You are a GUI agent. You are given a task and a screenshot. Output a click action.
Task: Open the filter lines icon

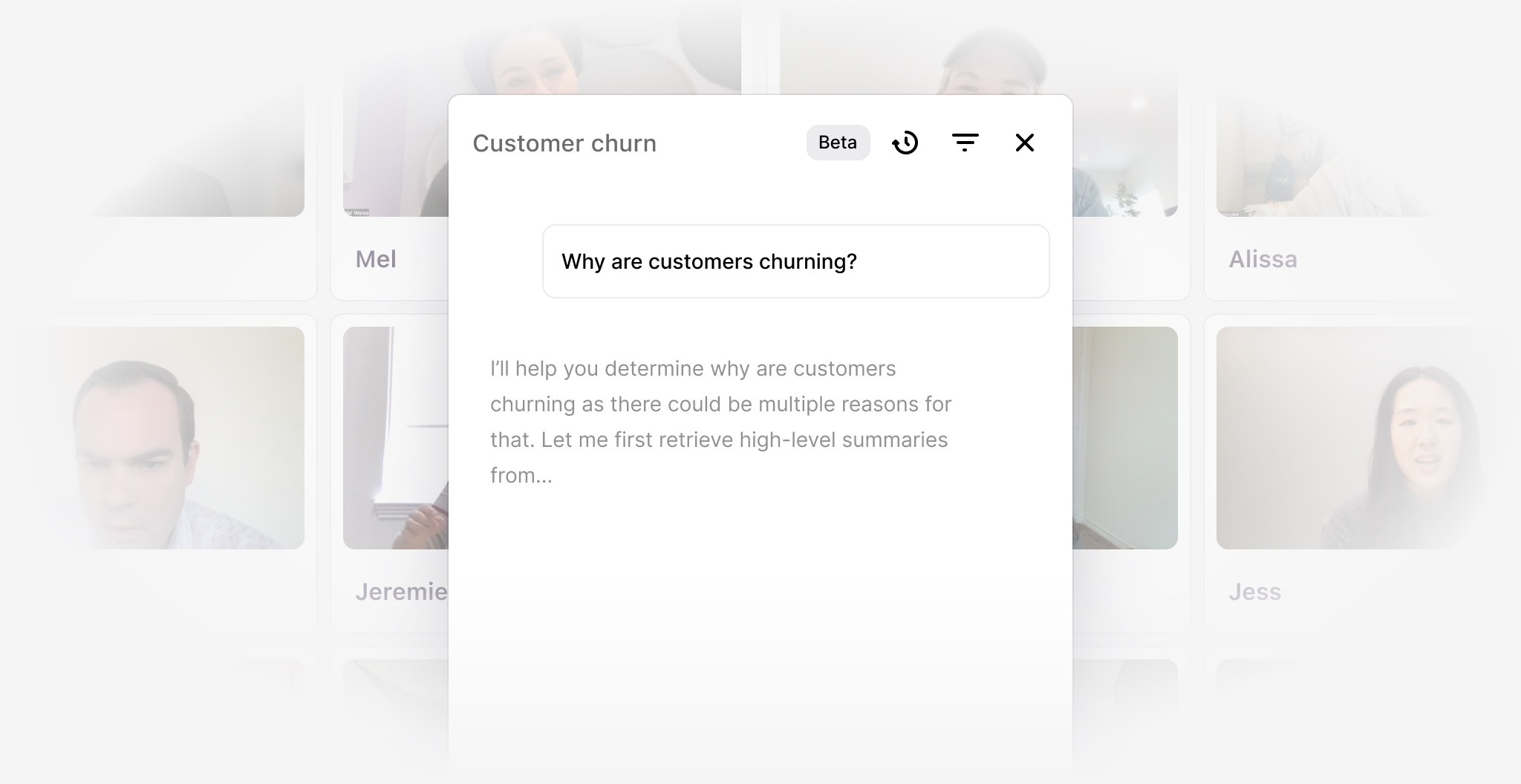(965, 143)
